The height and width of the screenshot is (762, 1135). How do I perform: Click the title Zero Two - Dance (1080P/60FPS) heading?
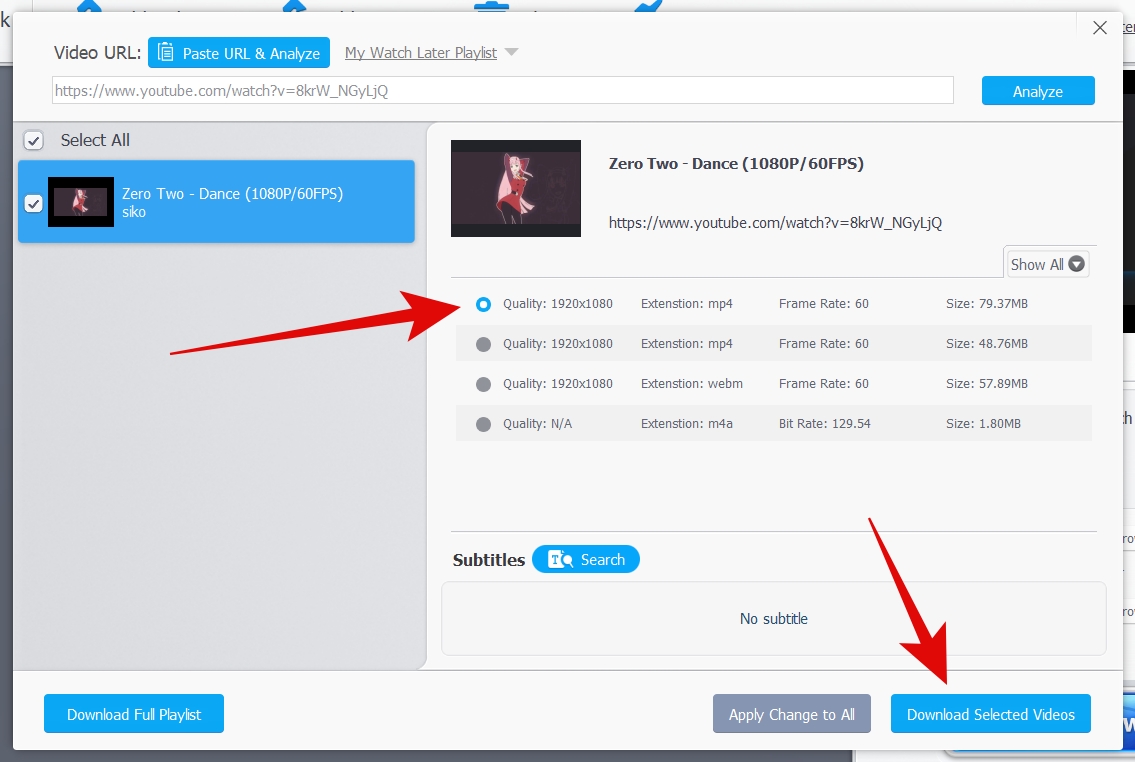736,164
